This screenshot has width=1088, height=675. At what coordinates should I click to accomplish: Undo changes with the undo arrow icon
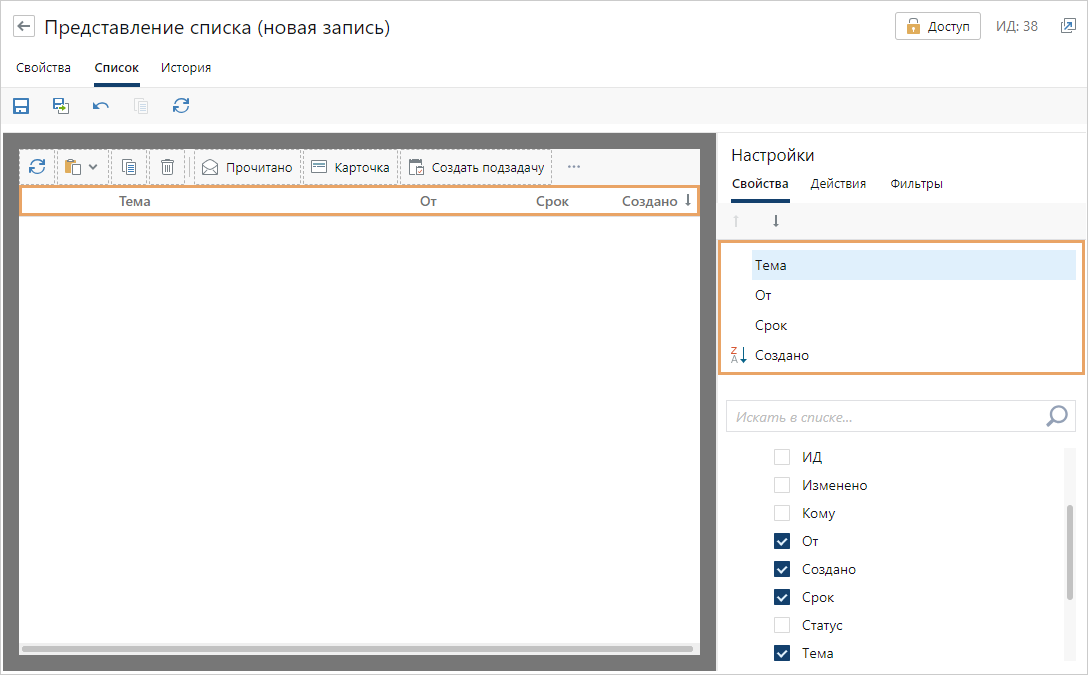point(101,106)
